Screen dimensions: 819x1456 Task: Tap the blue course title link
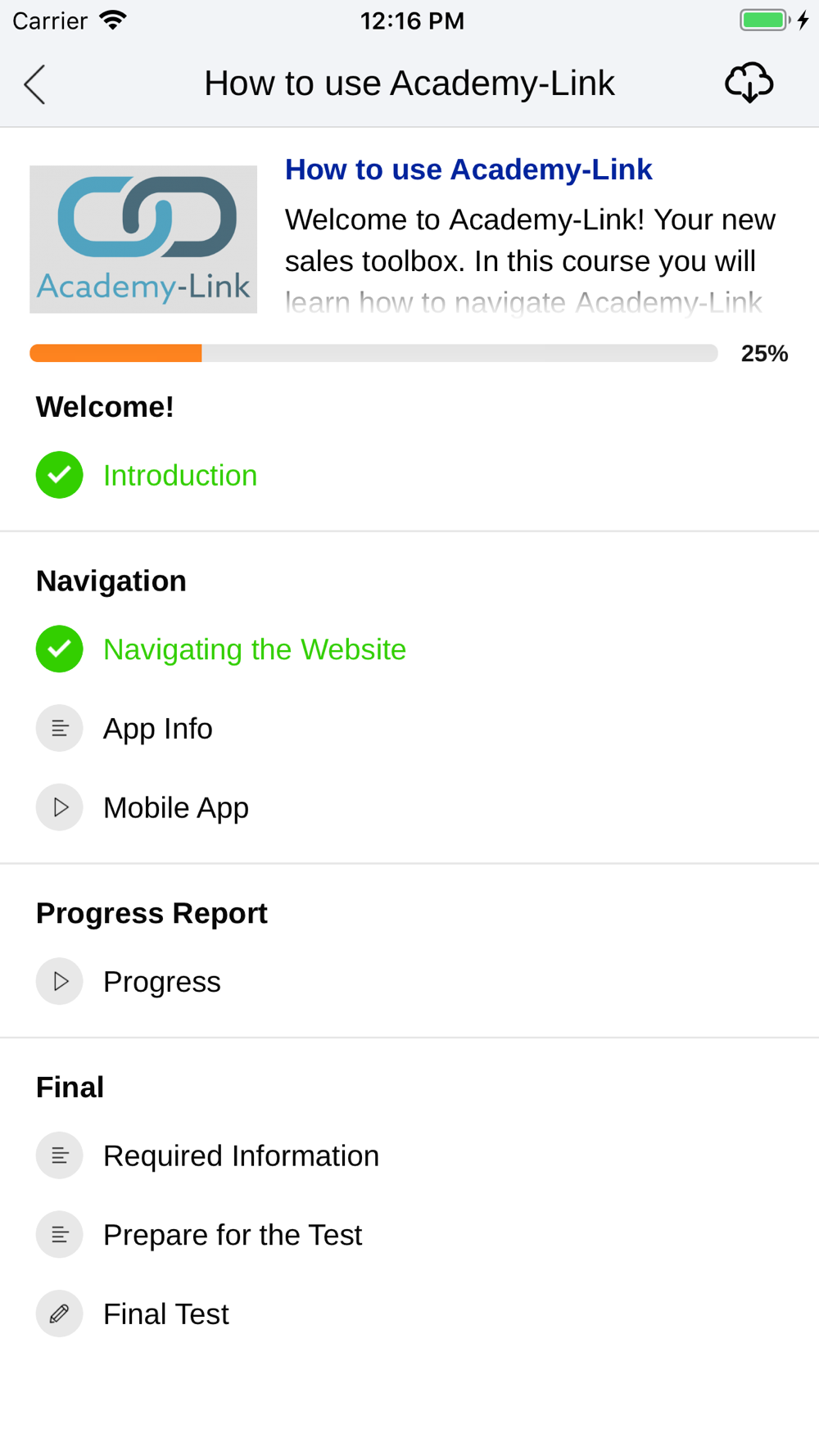[x=468, y=170]
